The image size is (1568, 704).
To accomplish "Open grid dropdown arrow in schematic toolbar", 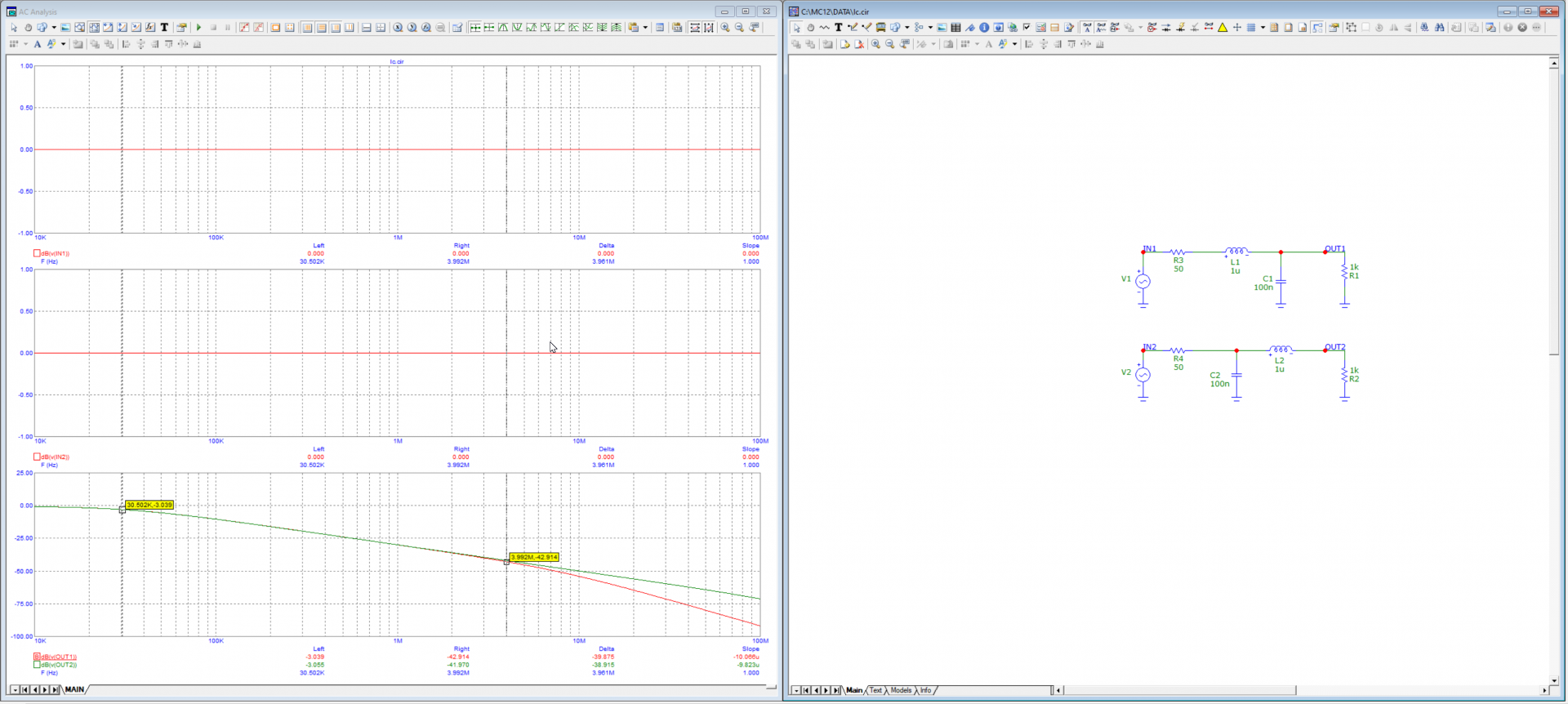I will (1263, 27).
